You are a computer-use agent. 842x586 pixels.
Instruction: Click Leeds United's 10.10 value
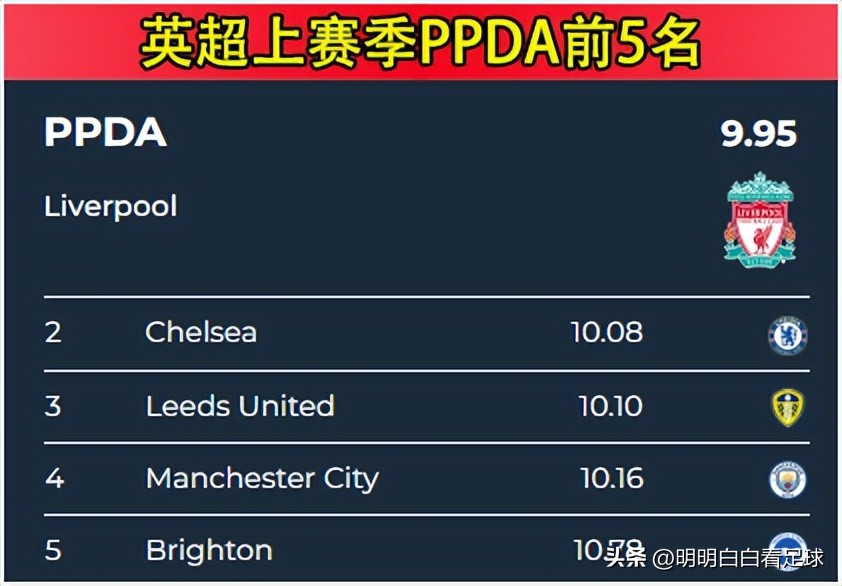[611, 406]
